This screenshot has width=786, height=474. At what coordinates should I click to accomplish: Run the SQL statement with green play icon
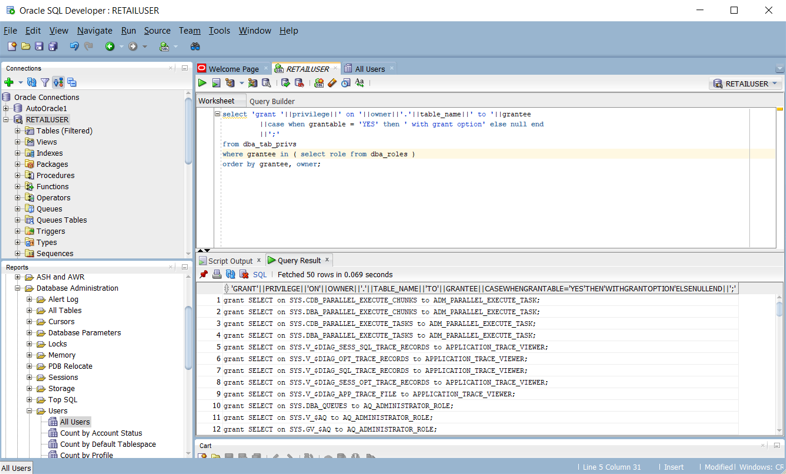(x=202, y=84)
